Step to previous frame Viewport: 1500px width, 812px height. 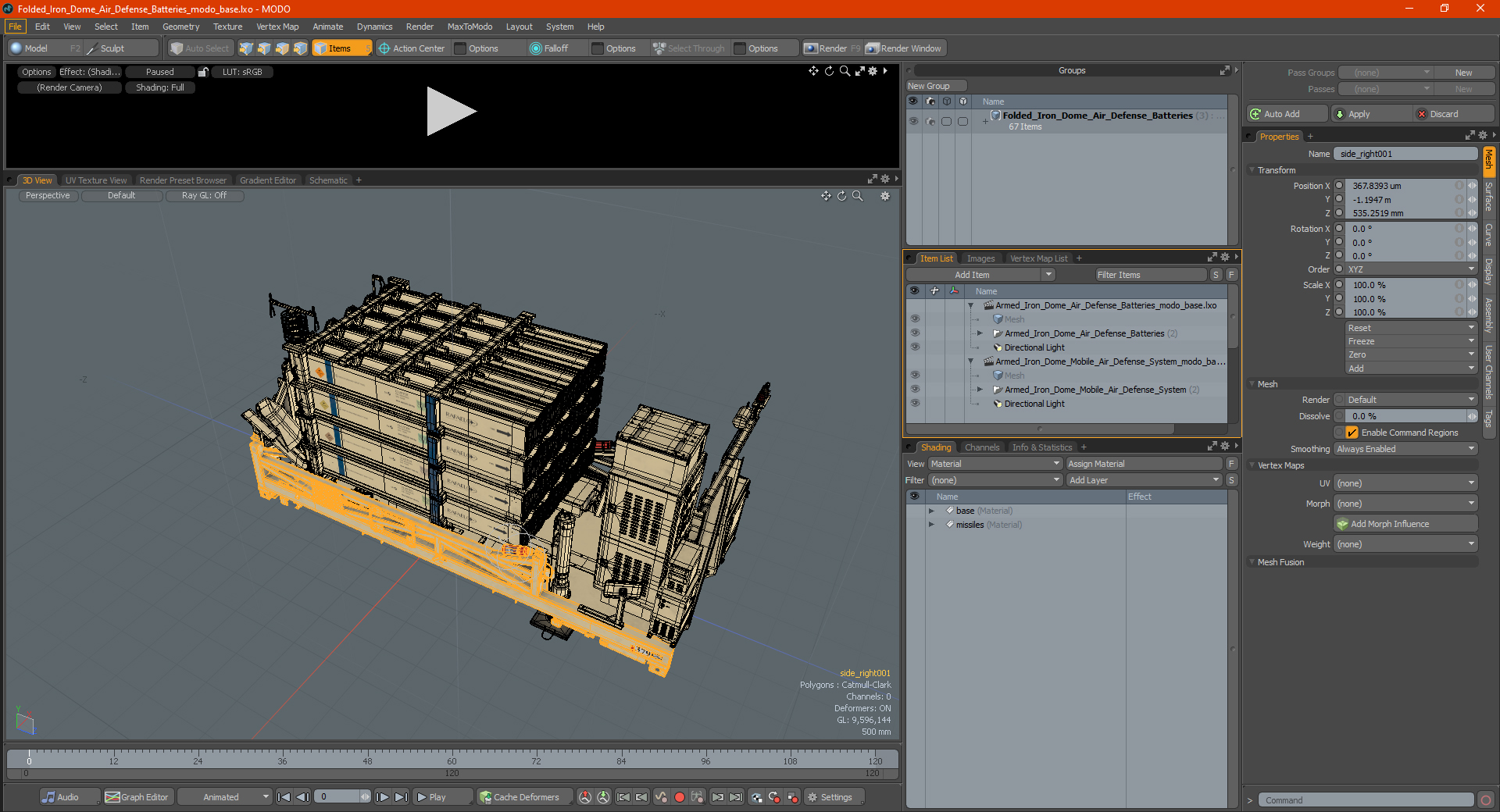303,797
